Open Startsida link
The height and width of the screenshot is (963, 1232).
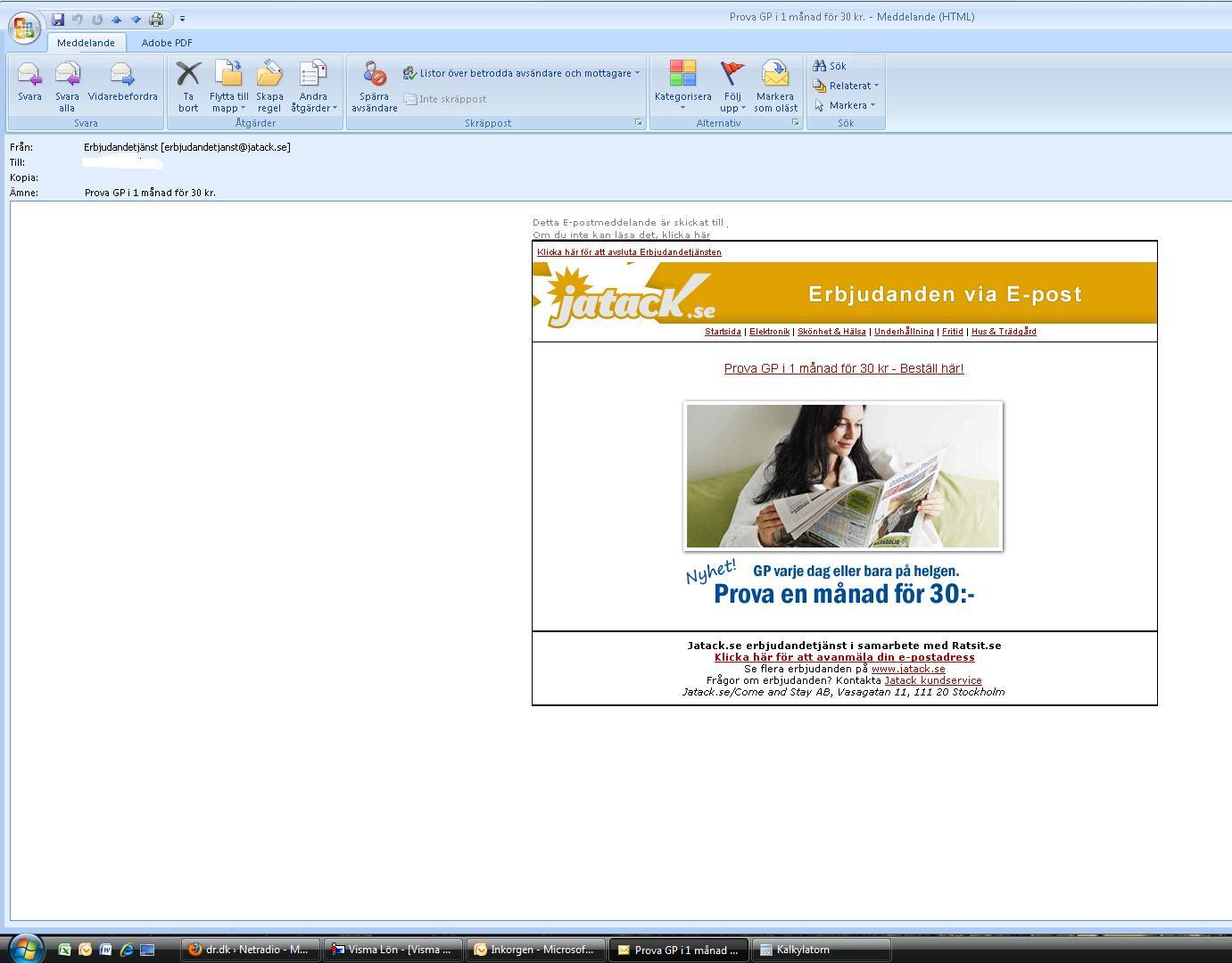pos(723,332)
